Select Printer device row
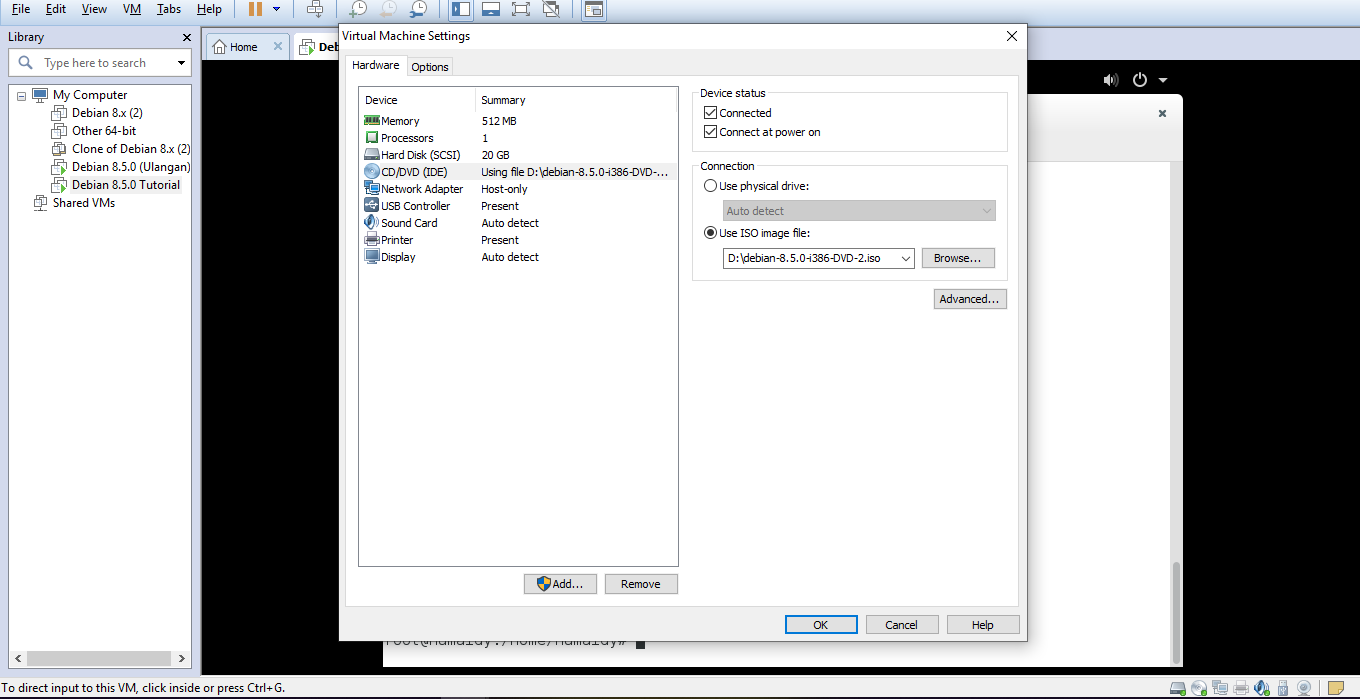This screenshot has width=1360, height=699. [518, 240]
